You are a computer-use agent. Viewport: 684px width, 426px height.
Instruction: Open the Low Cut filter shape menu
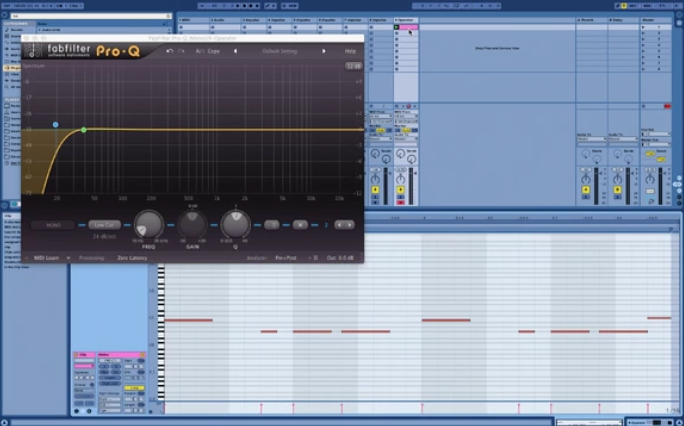(x=105, y=225)
